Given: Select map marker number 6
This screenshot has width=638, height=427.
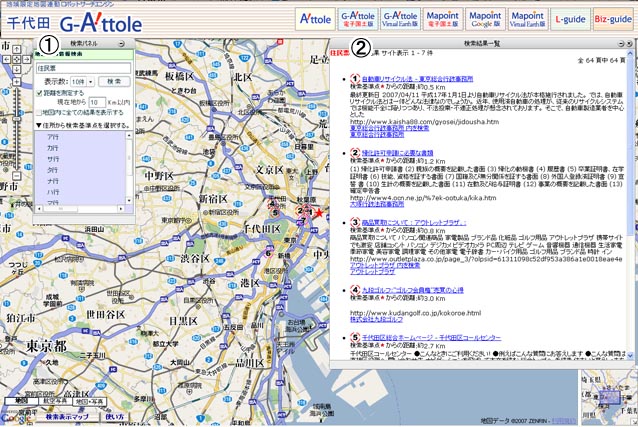Looking at the screenshot, I should click(x=268, y=253).
